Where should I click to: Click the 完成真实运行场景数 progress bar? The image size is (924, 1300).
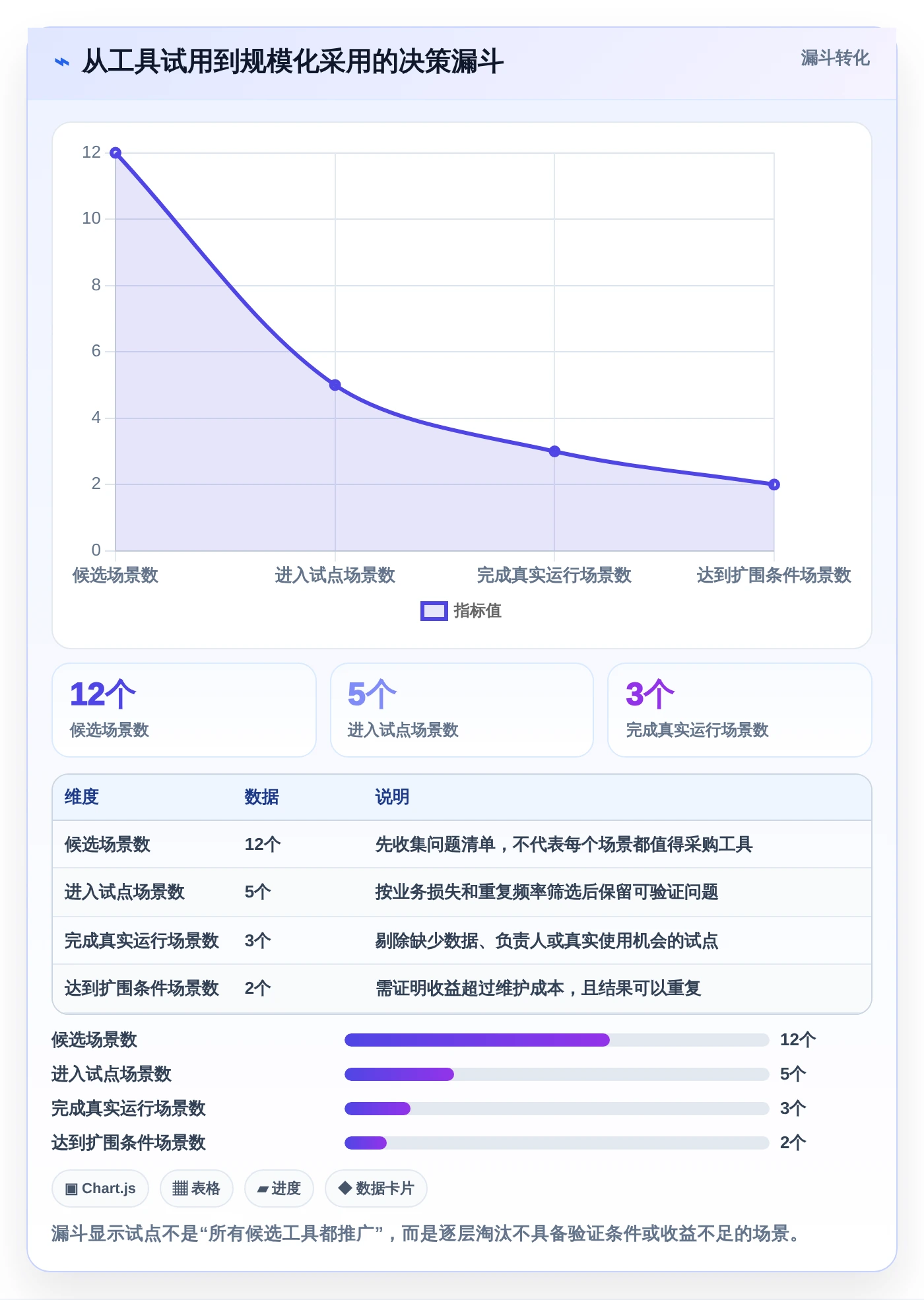tap(557, 1109)
